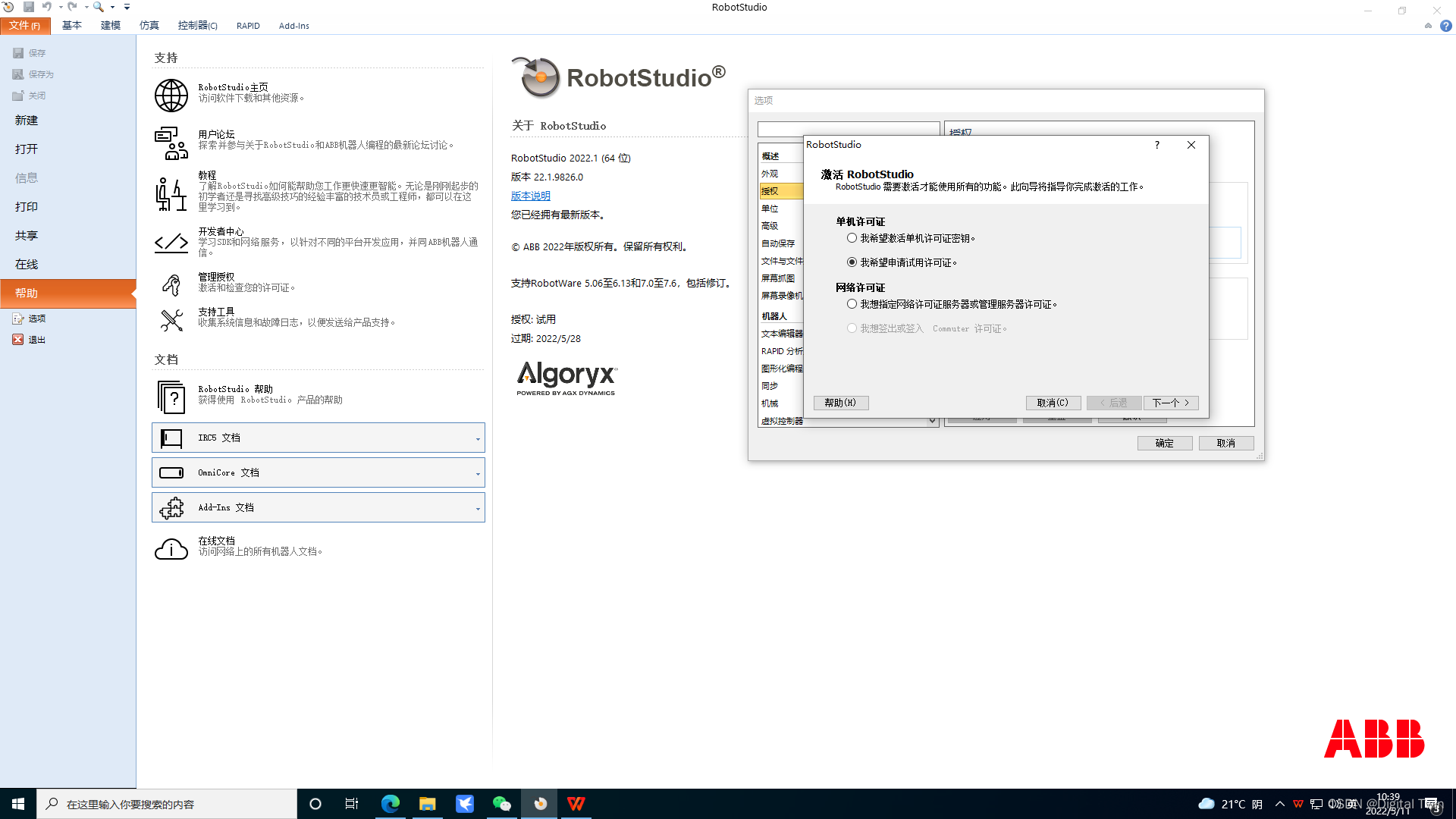1456x819 pixels.
Task: Click the activation dialog help question mark
Action: [1157, 145]
